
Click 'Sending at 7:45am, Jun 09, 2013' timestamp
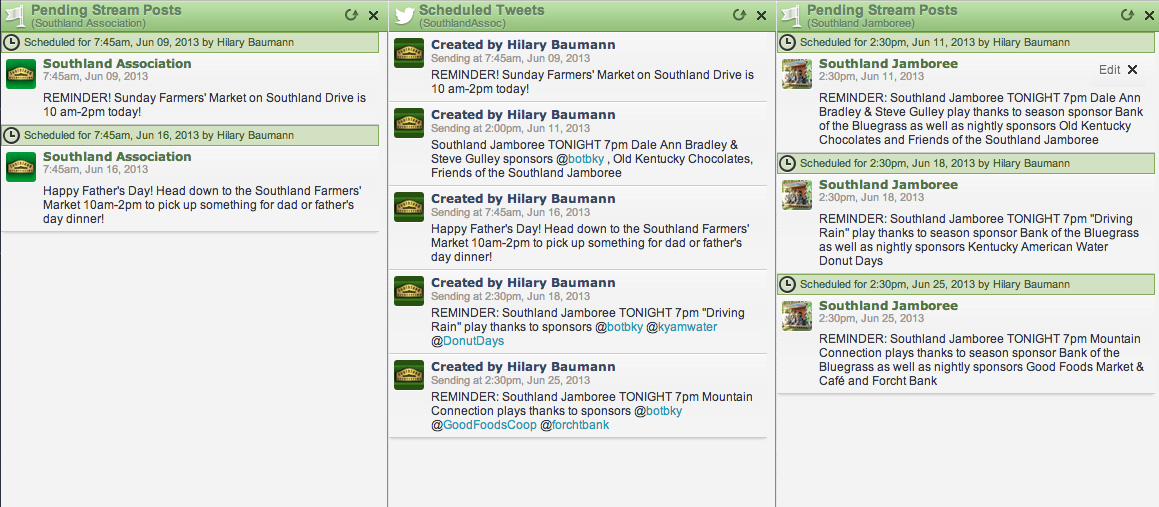click(x=510, y=58)
